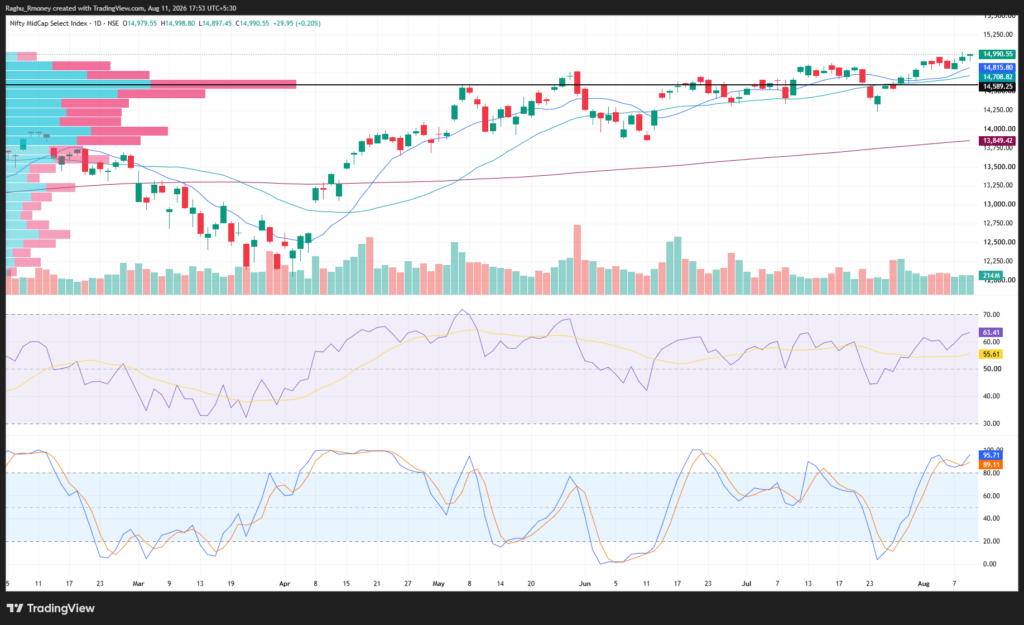The height and width of the screenshot is (625, 1024).
Task: Click the stochastic signal label 89.11
Action: (x=991, y=464)
